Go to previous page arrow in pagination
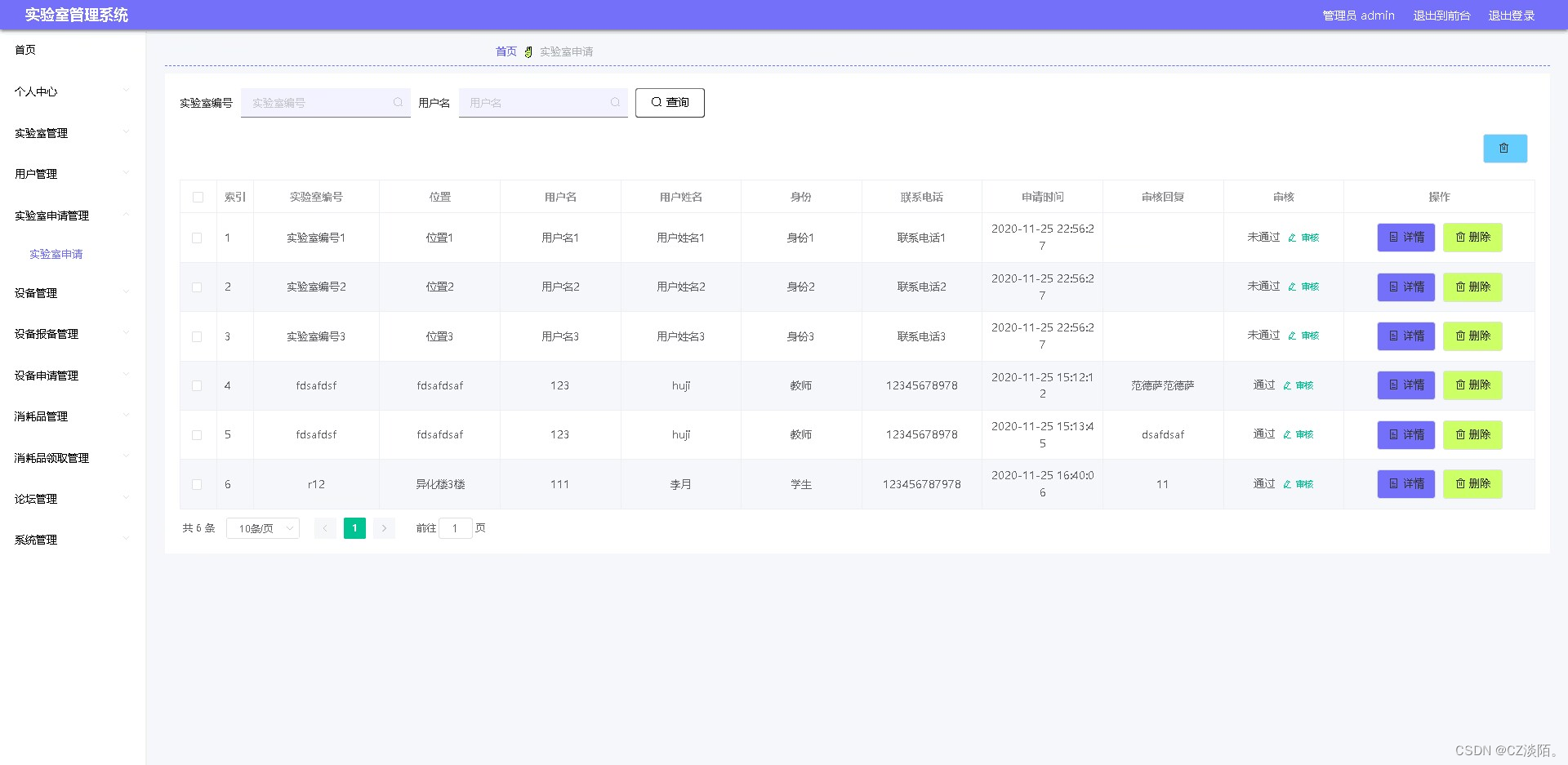This screenshot has height=765, width=1568. click(x=325, y=528)
